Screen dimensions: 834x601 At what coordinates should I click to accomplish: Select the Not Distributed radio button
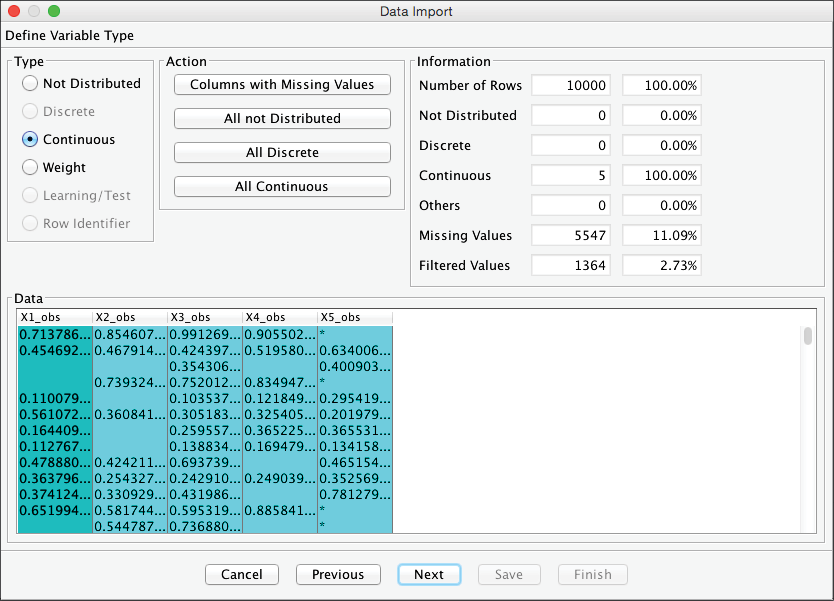[30, 84]
